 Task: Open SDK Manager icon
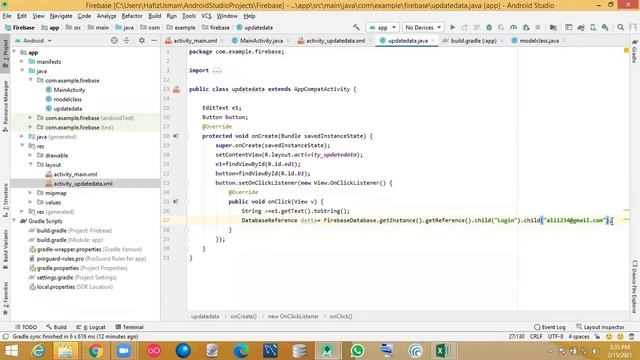click(x=605, y=27)
